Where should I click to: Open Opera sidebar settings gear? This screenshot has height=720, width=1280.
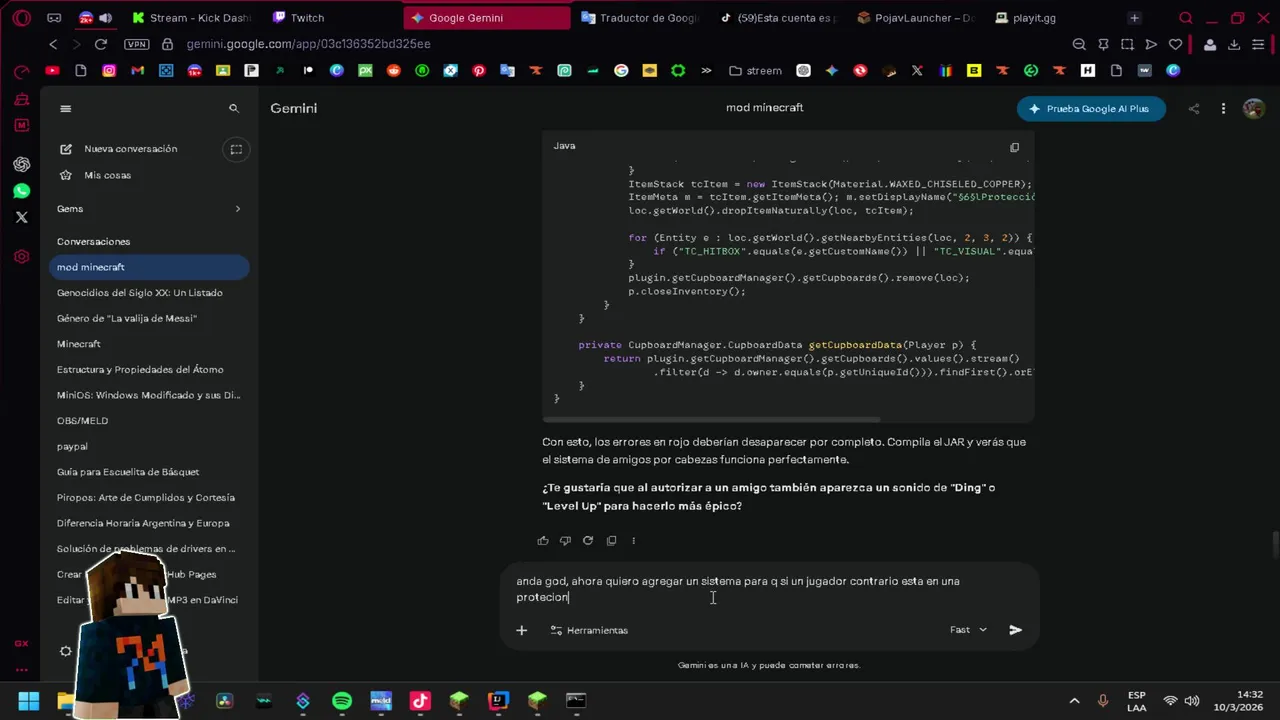coord(21,257)
